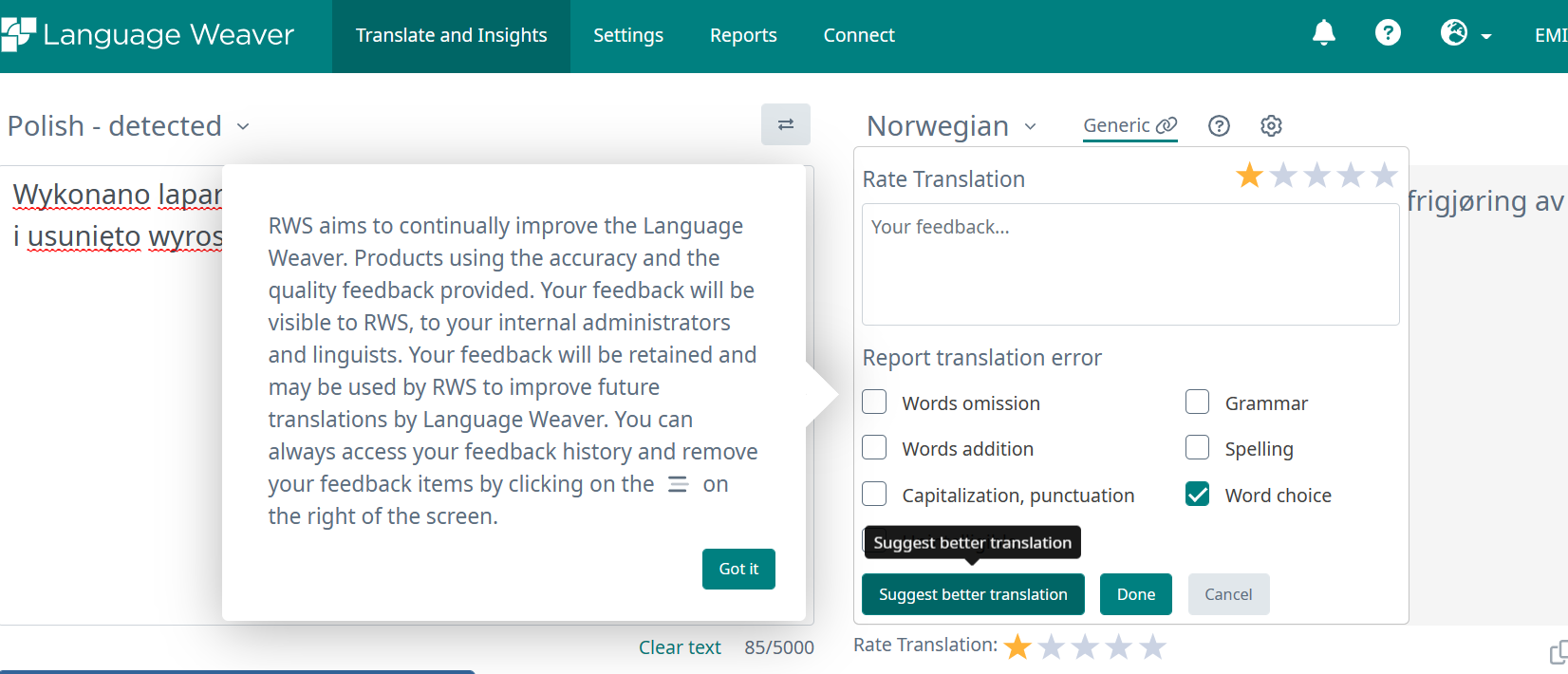This screenshot has height=674, width=1568.
Task: Cancel the rate translation form
Action: coord(1228,594)
